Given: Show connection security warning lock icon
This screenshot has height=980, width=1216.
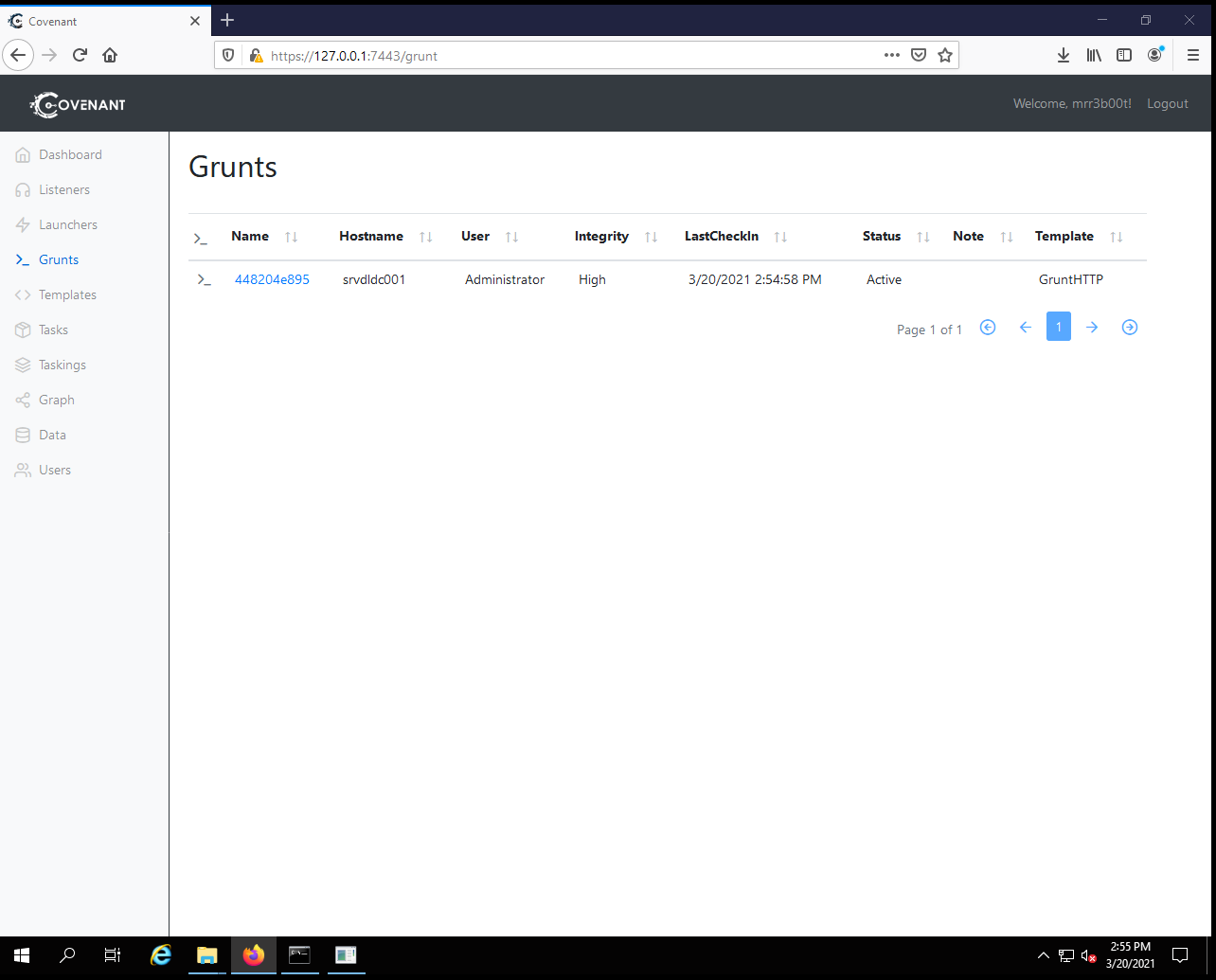Looking at the screenshot, I should 256,56.
